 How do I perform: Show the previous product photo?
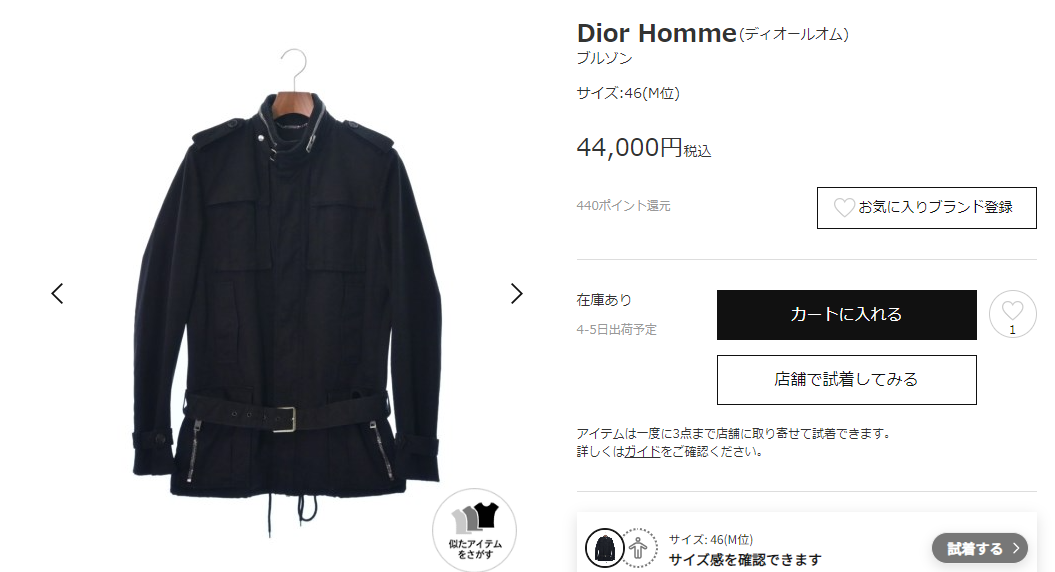[x=58, y=293]
